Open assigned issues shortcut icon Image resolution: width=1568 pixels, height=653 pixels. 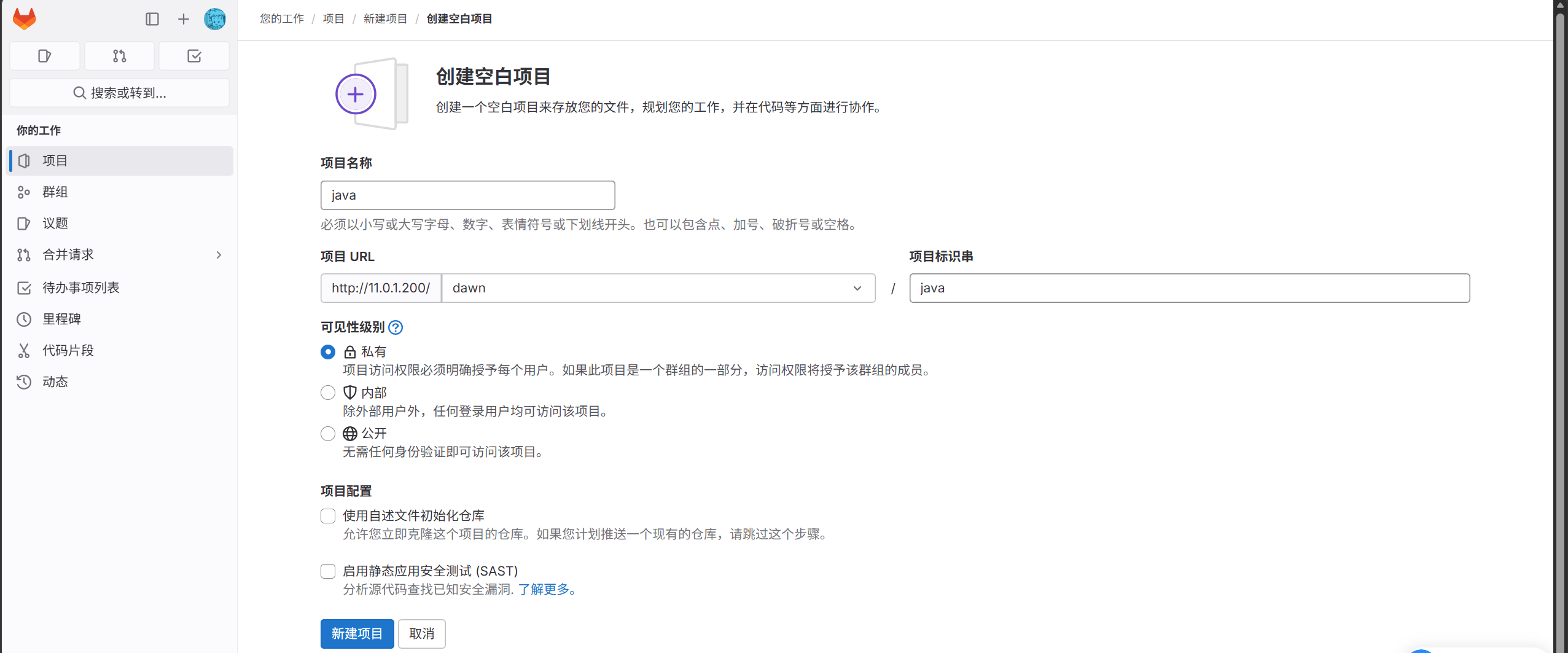tap(45, 56)
